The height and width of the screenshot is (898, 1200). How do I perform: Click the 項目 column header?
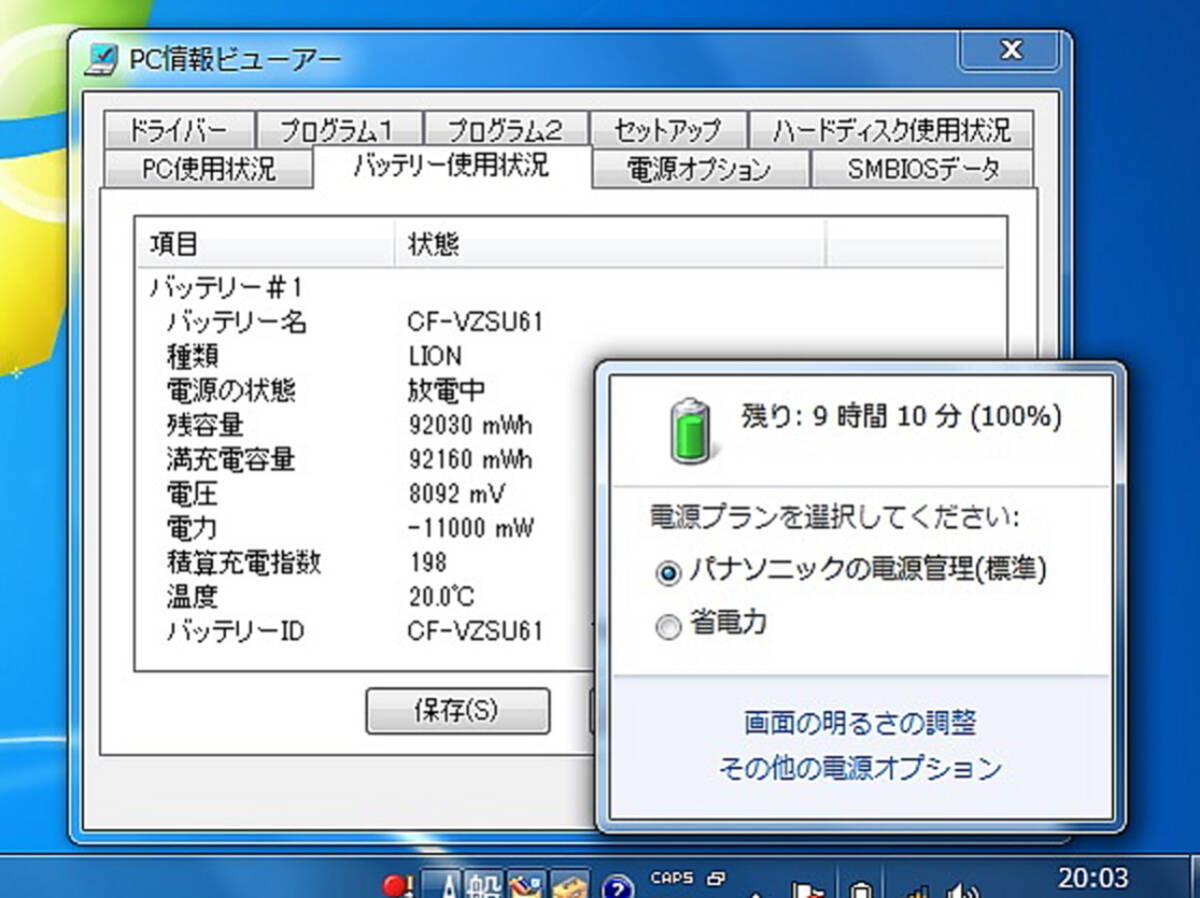tap(265, 244)
